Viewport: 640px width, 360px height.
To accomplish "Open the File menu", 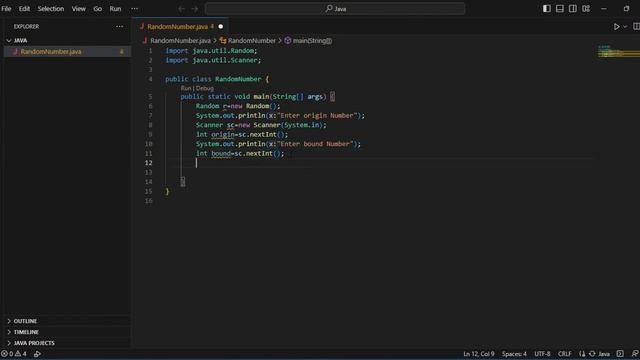I will [6, 9].
